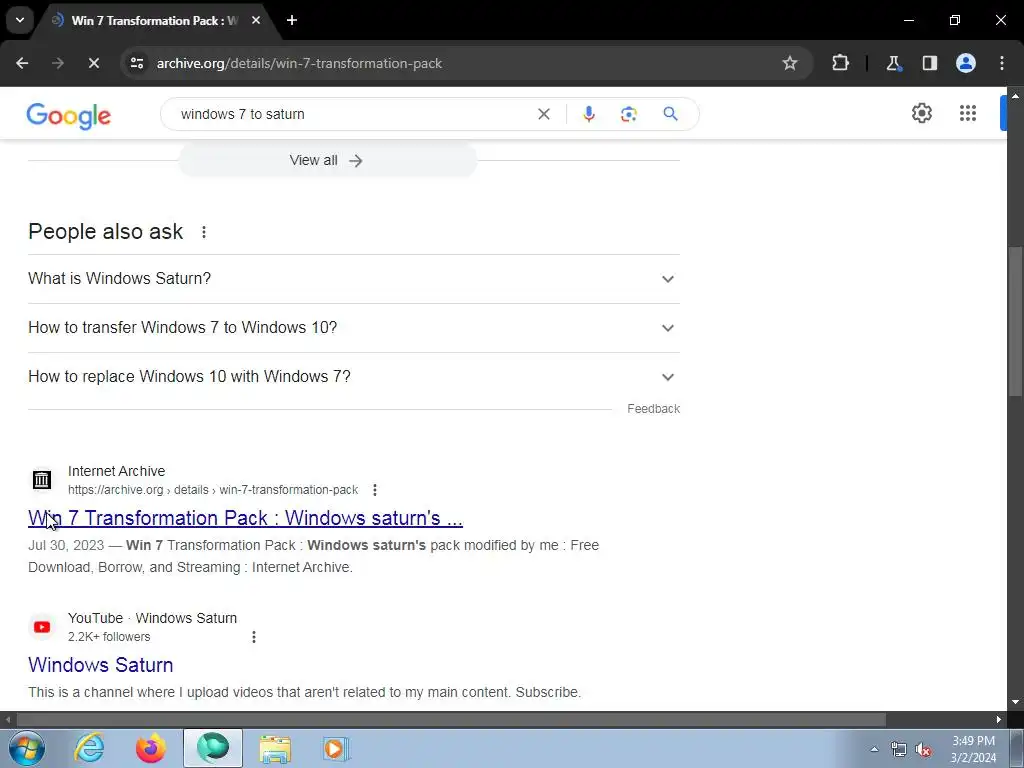The image size is (1024, 768).
Task: Open a new tab with plus button
Action: pos(292,20)
